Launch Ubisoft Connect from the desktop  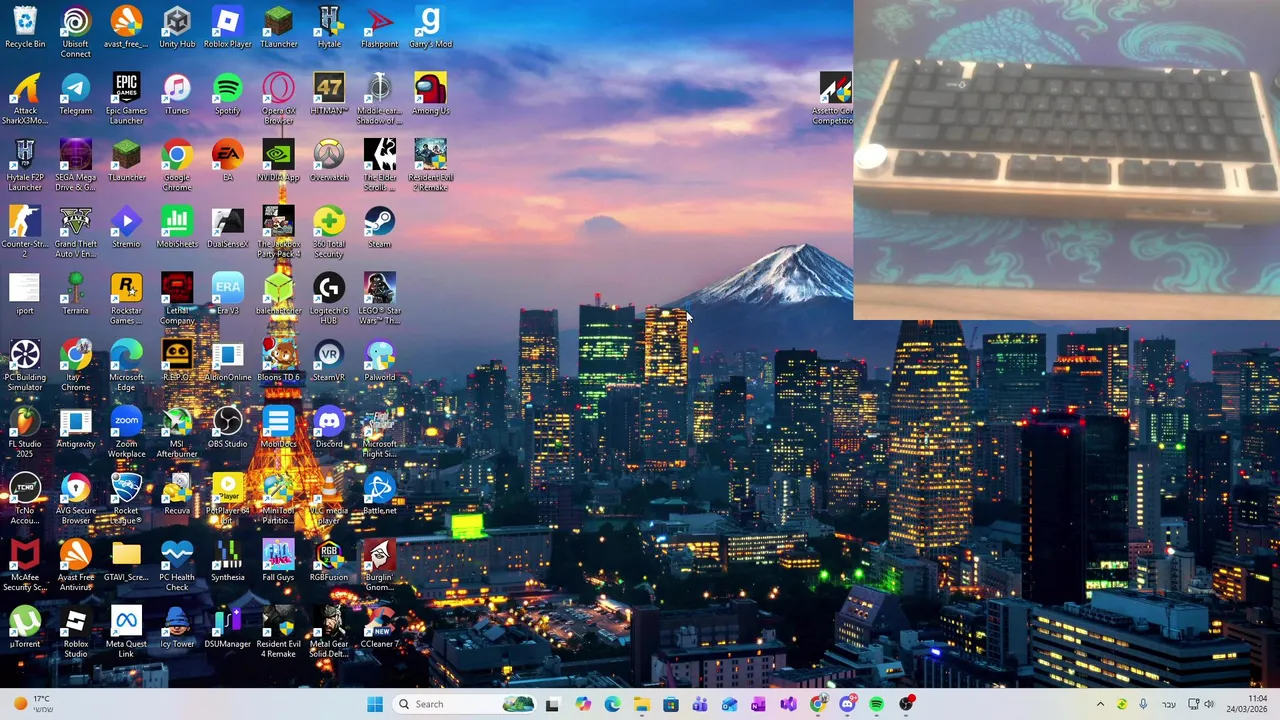76,32
